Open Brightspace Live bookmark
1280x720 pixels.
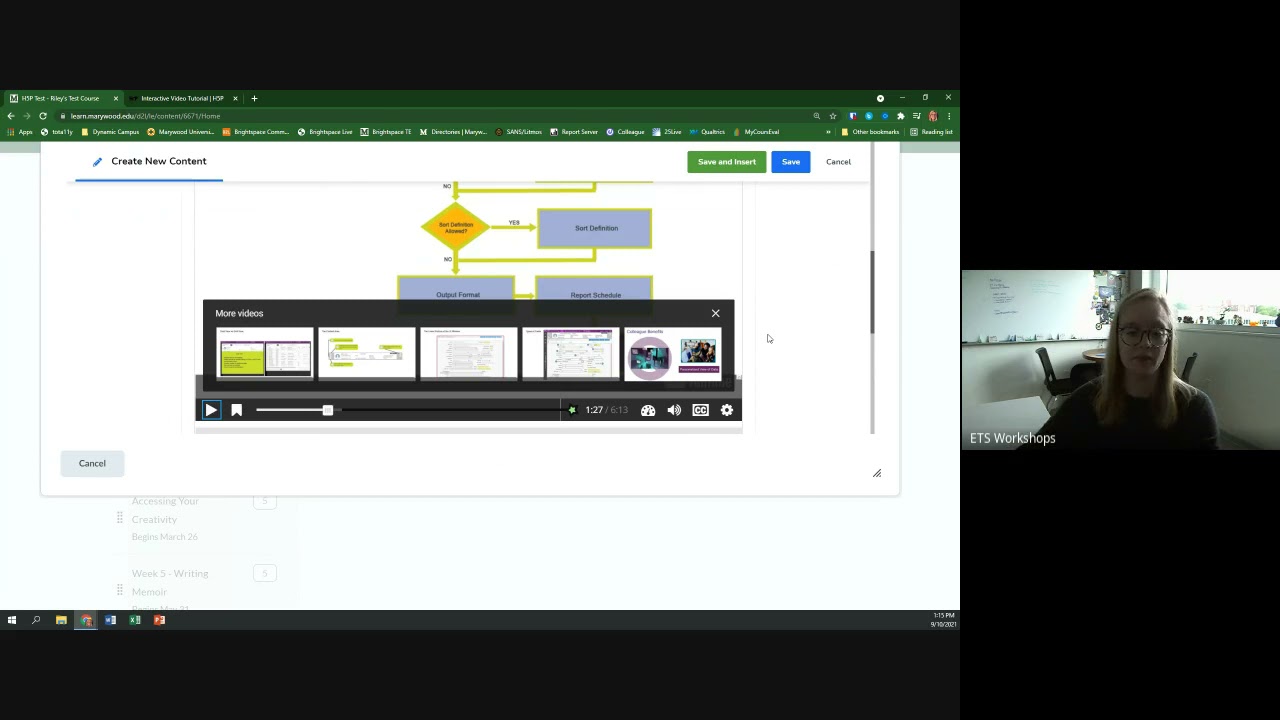point(325,132)
